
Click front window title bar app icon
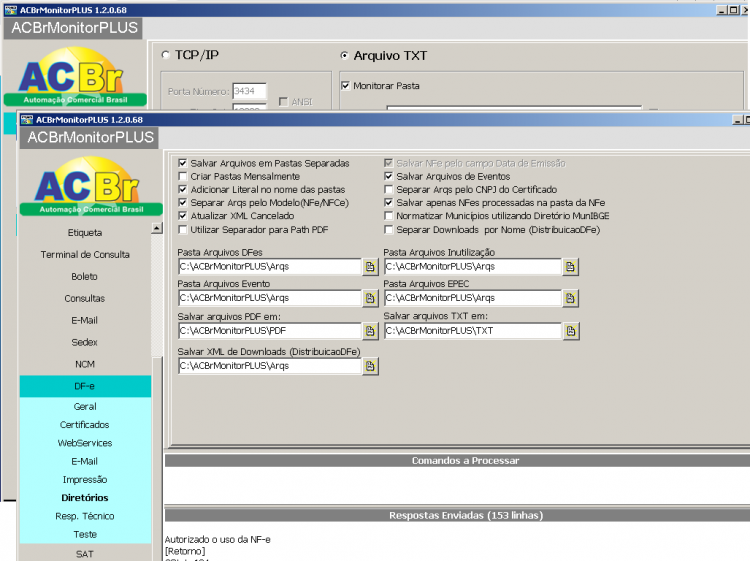pyautogui.click(x=27, y=120)
